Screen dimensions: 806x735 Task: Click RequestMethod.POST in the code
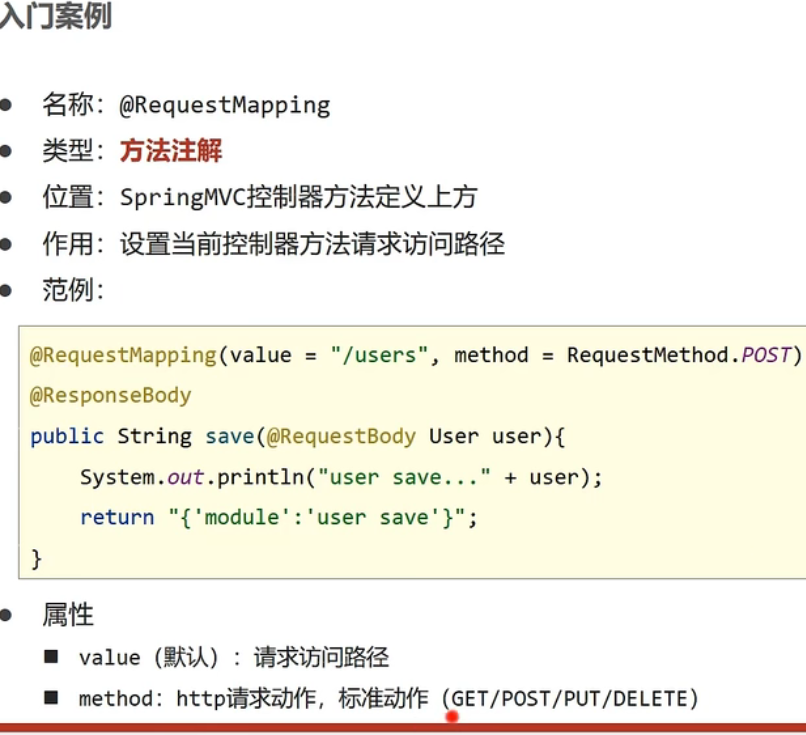tap(678, 355)
